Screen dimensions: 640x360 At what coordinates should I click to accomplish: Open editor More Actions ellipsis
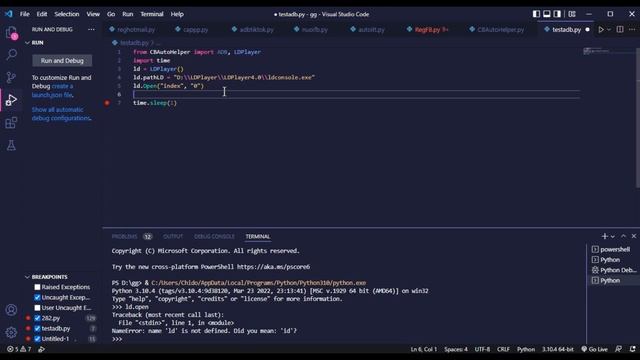coord(632,29)
